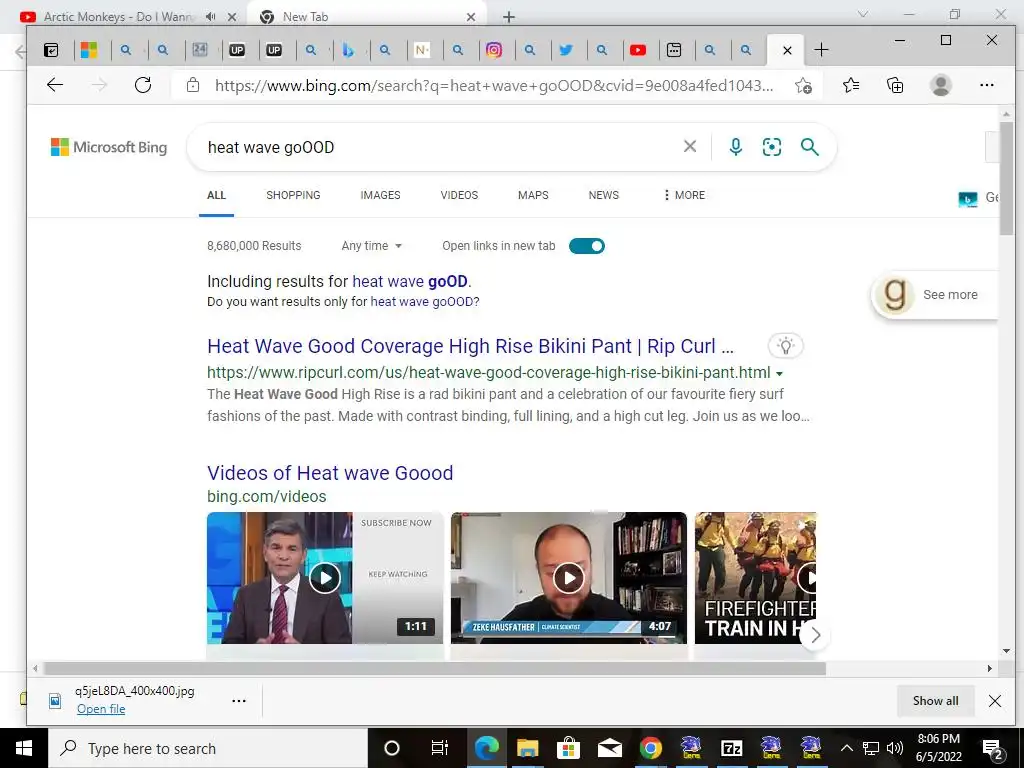The image size is (1024, 768).
Task: Switch to the NEWS results tab
Action: tap(603, 195)
